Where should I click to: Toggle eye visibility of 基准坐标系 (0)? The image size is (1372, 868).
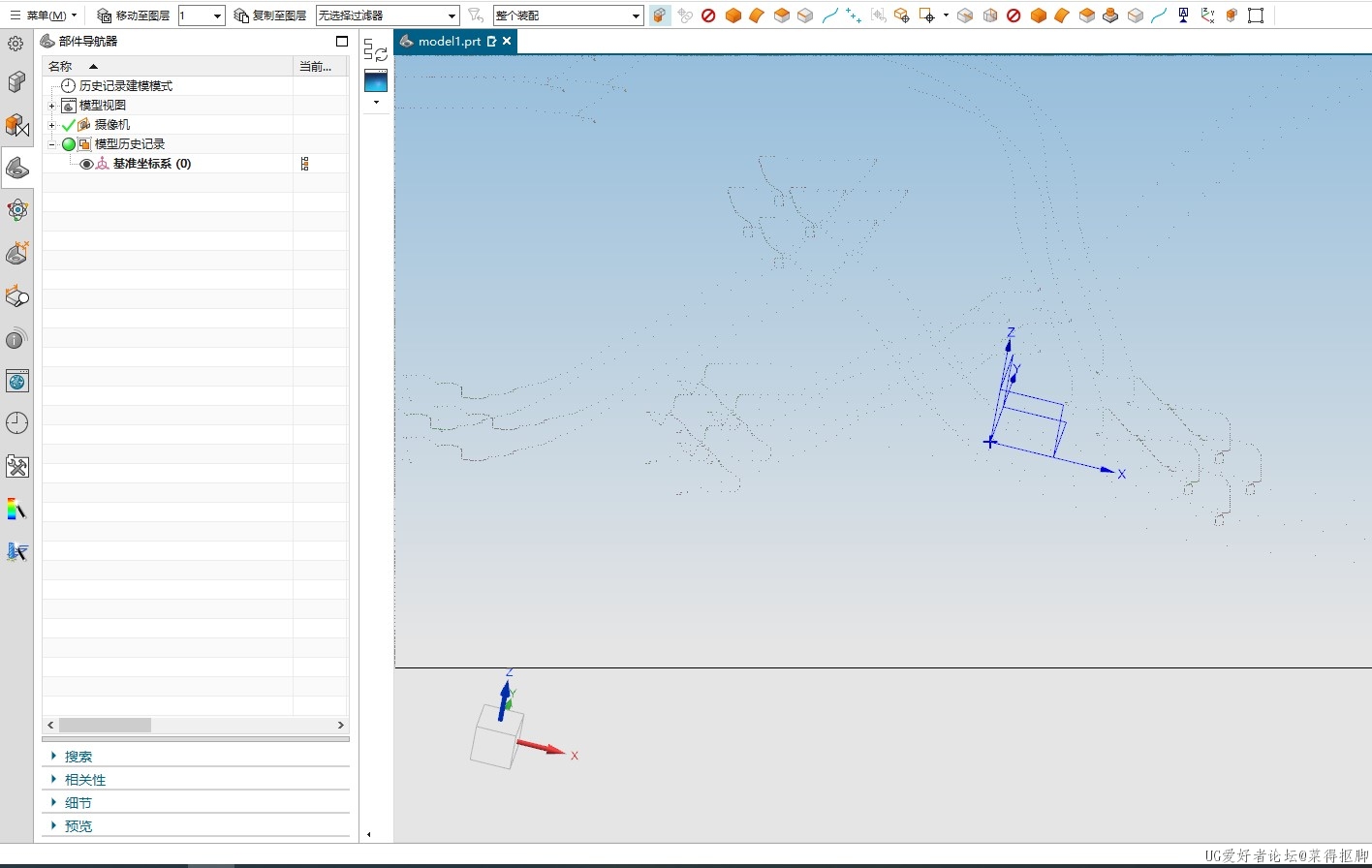tap(86, 164)
